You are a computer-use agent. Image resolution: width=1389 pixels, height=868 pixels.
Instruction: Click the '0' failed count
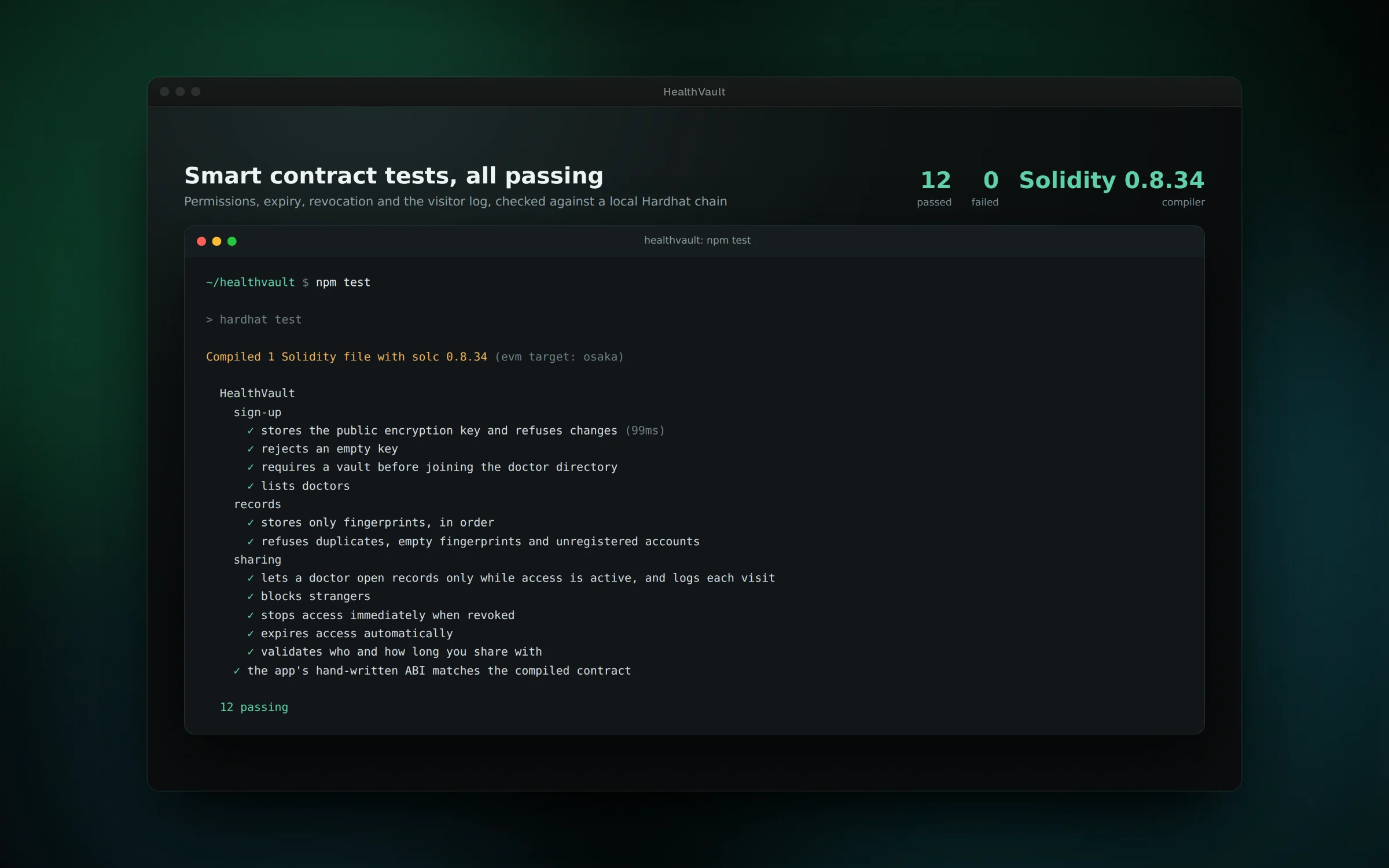coord(991,181)
